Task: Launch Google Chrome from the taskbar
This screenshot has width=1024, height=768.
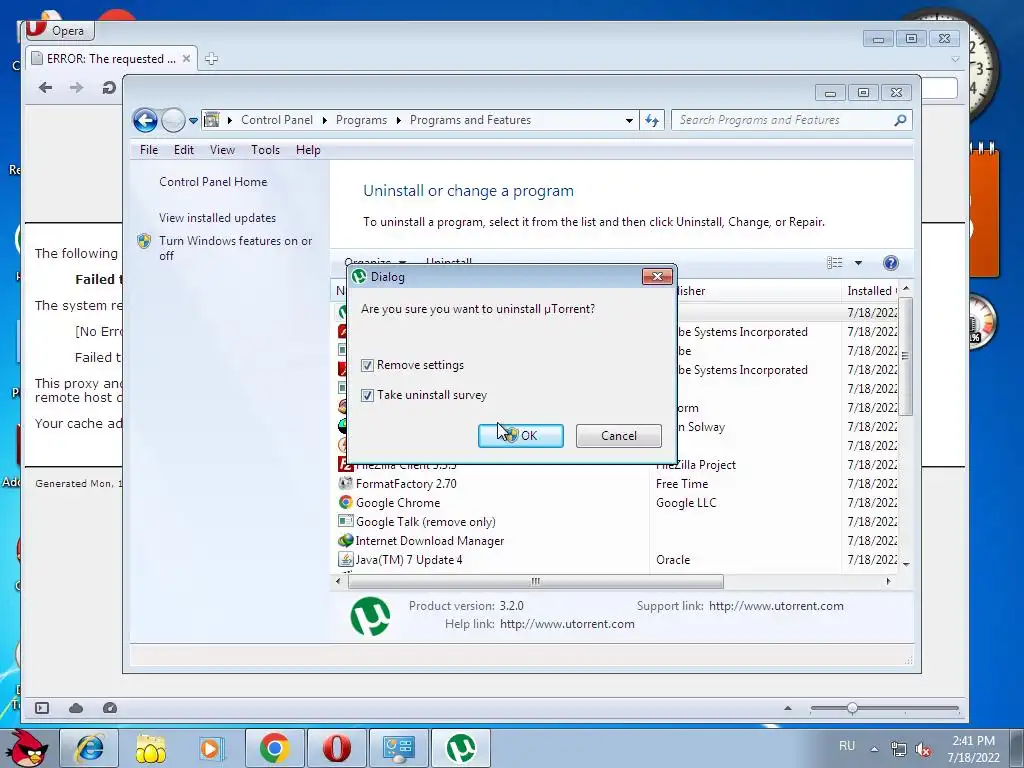Action: [274, 748]
